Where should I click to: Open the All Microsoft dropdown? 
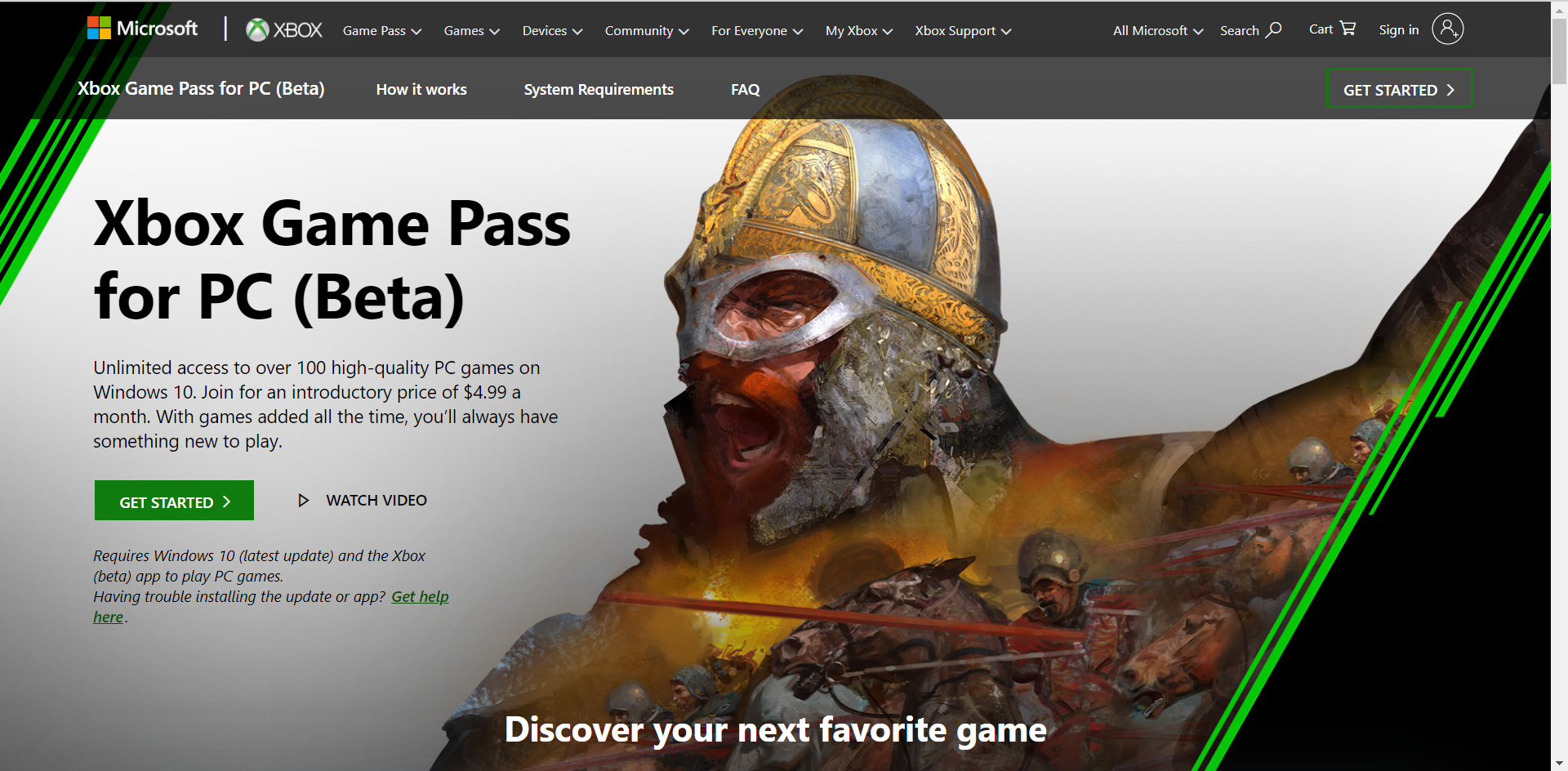[x=1158, y=31]
